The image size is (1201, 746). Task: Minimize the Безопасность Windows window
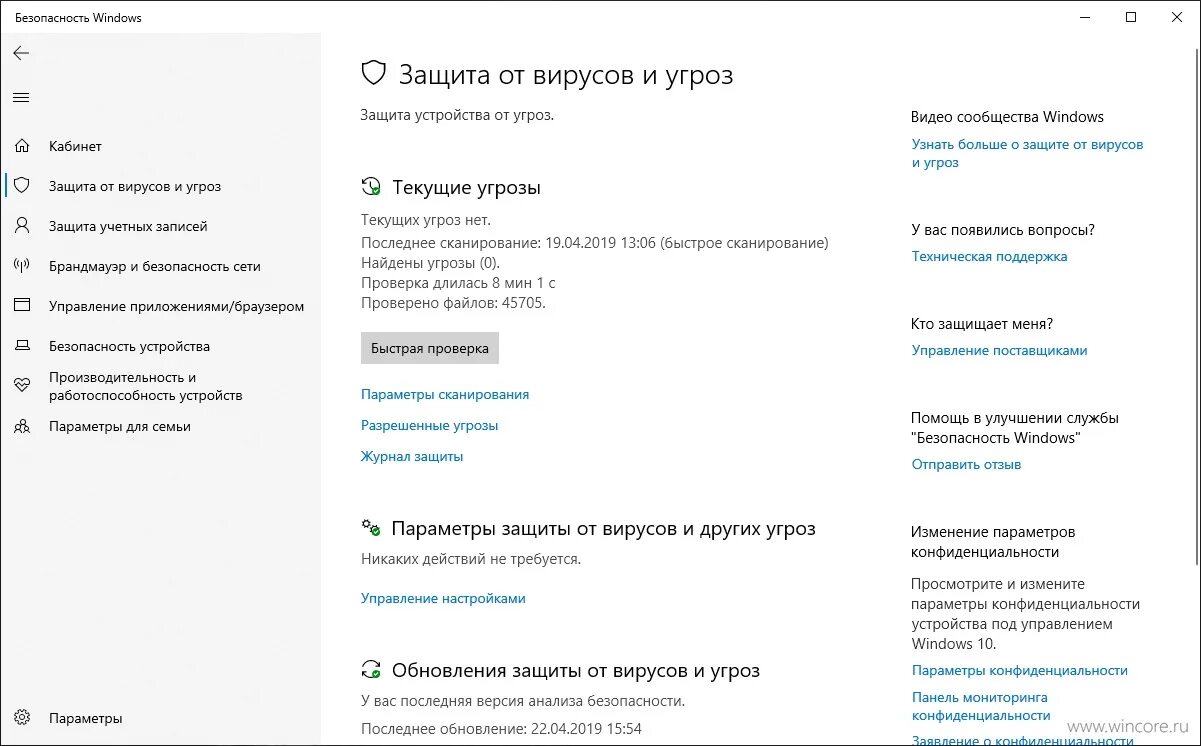coord(1085,17)
